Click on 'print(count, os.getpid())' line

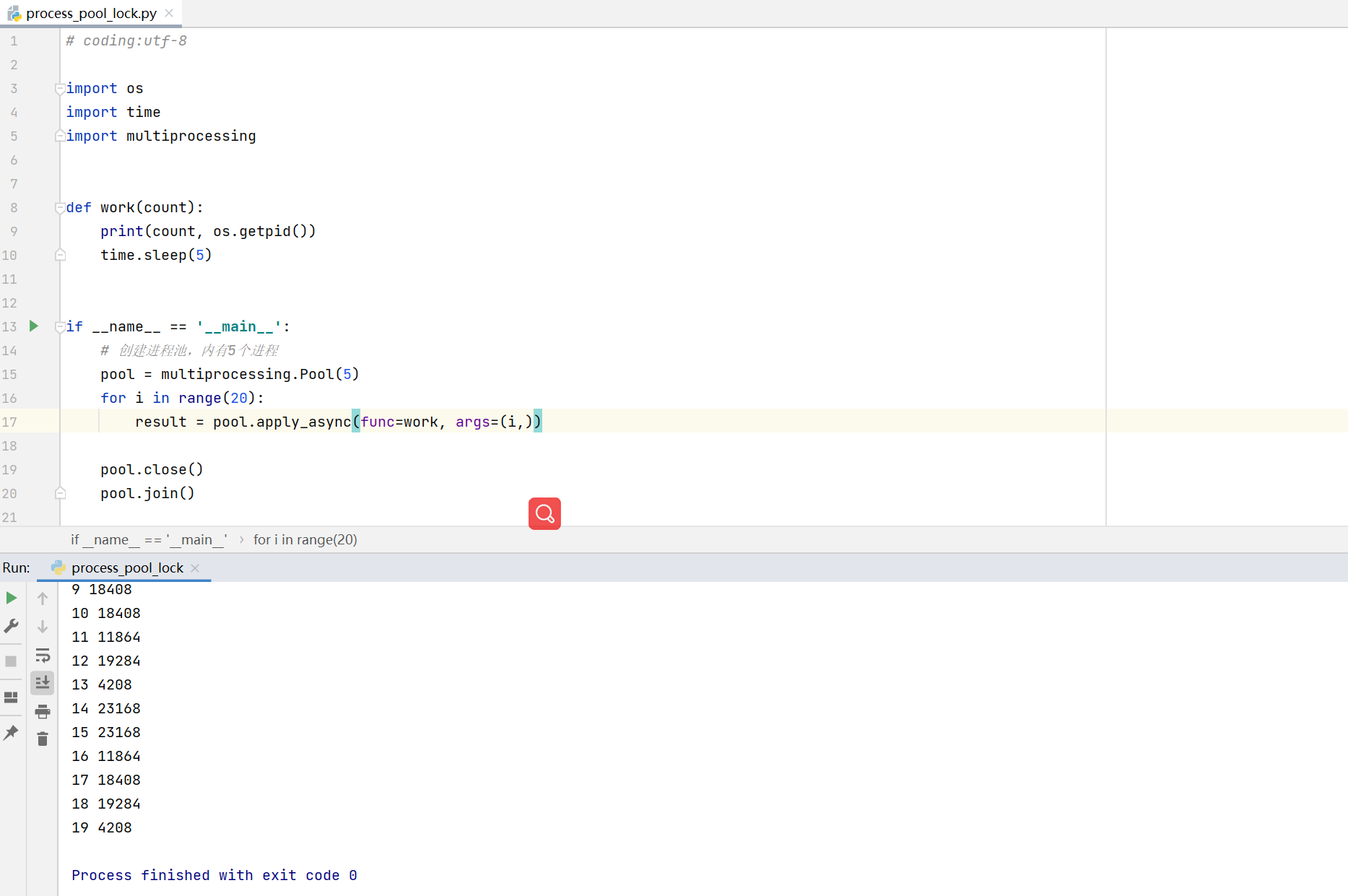[208, 231]
